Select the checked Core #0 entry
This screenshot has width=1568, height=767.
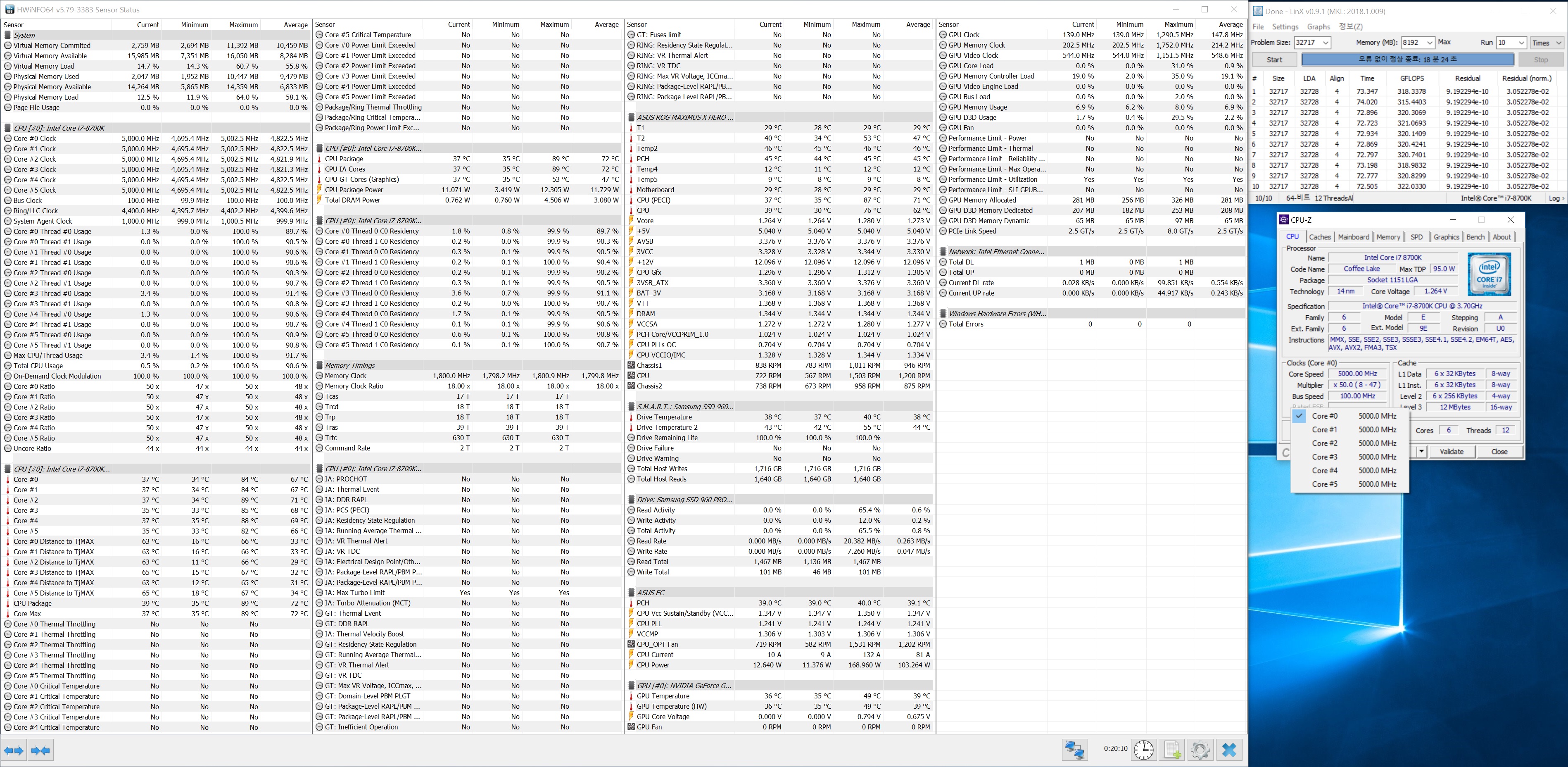point(1325,416)
